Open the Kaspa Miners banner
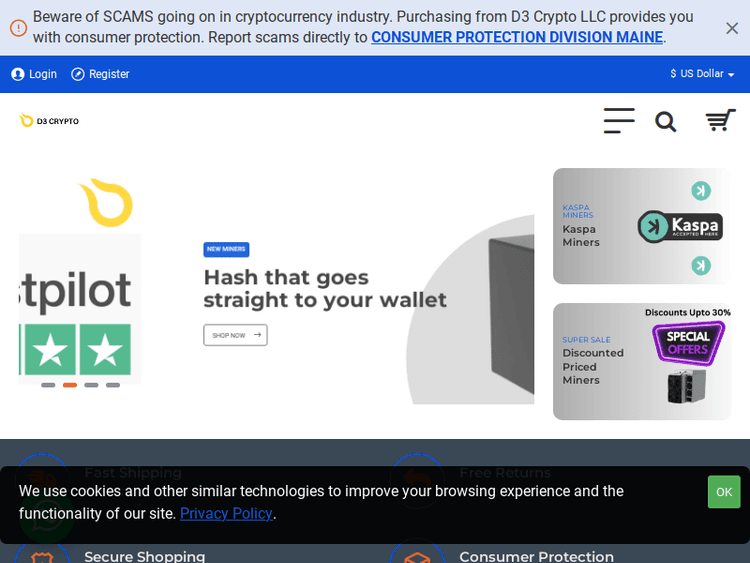This screenshot has width=750, height=563. (641, 226)
